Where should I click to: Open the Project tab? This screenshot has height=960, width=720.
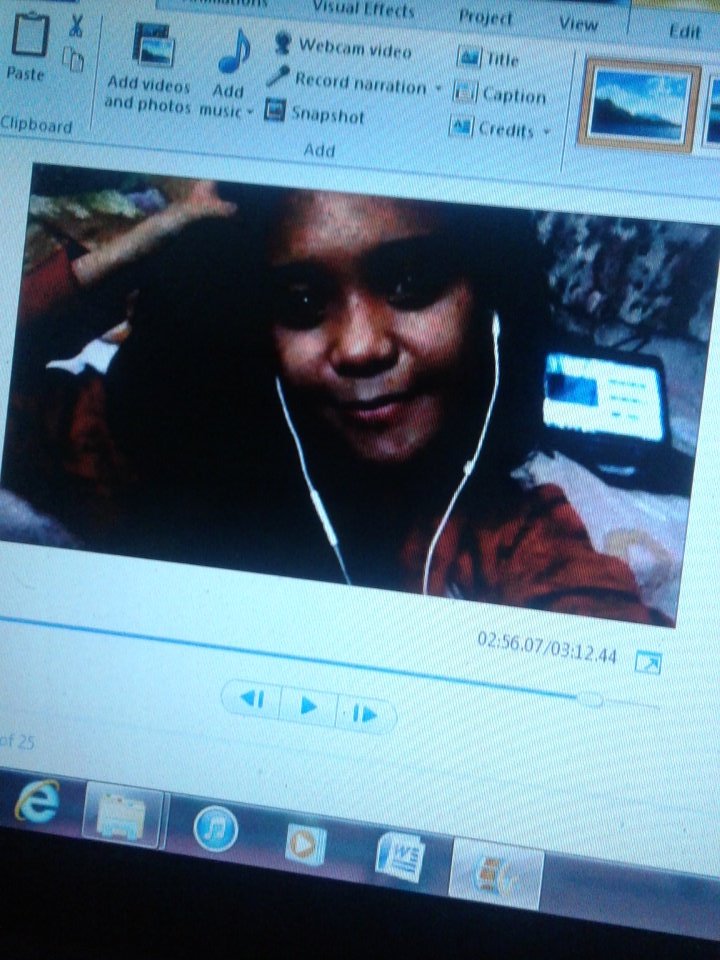(486, 17)
